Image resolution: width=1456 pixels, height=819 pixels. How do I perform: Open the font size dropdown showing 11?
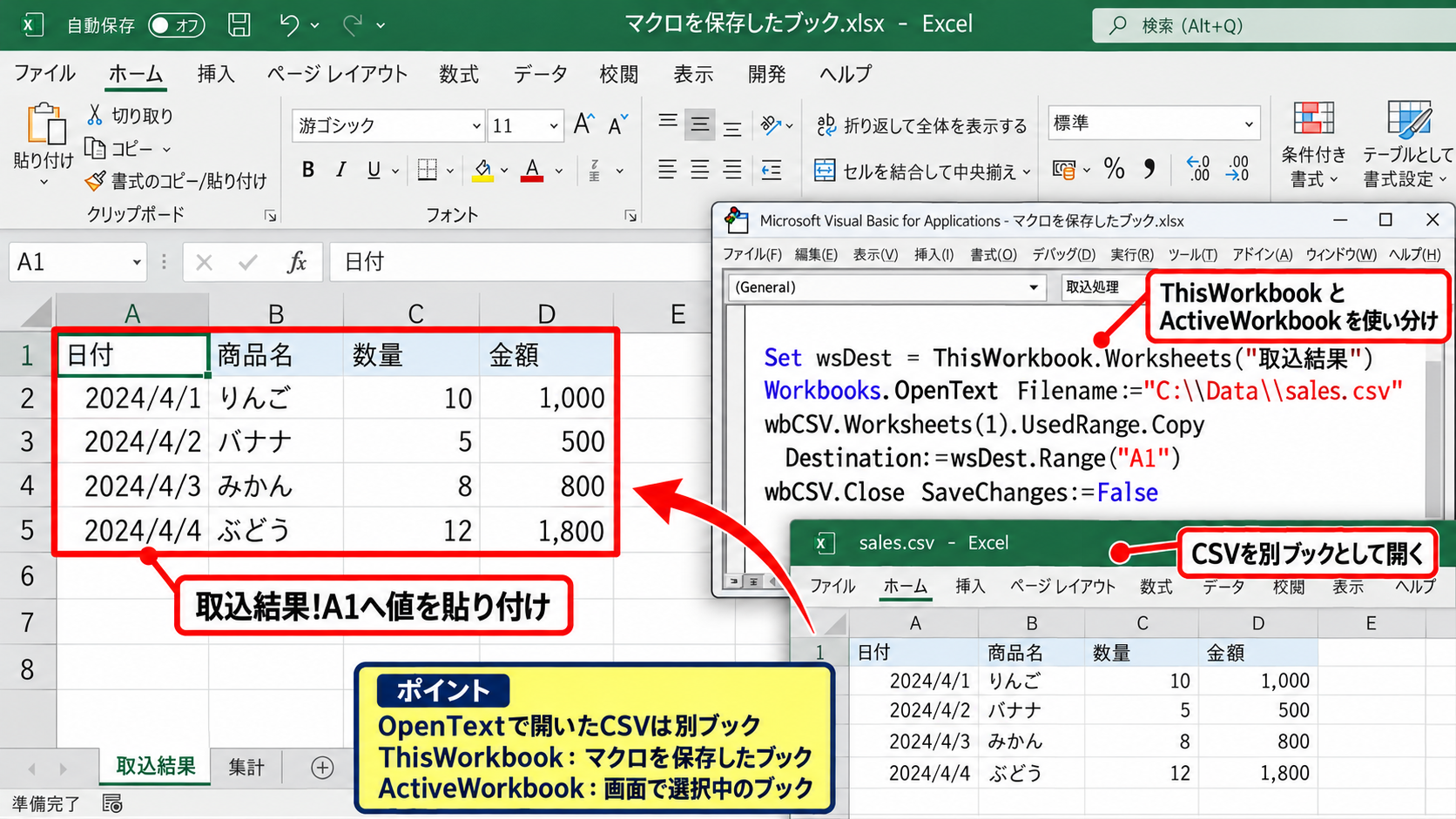pos(525,125)
